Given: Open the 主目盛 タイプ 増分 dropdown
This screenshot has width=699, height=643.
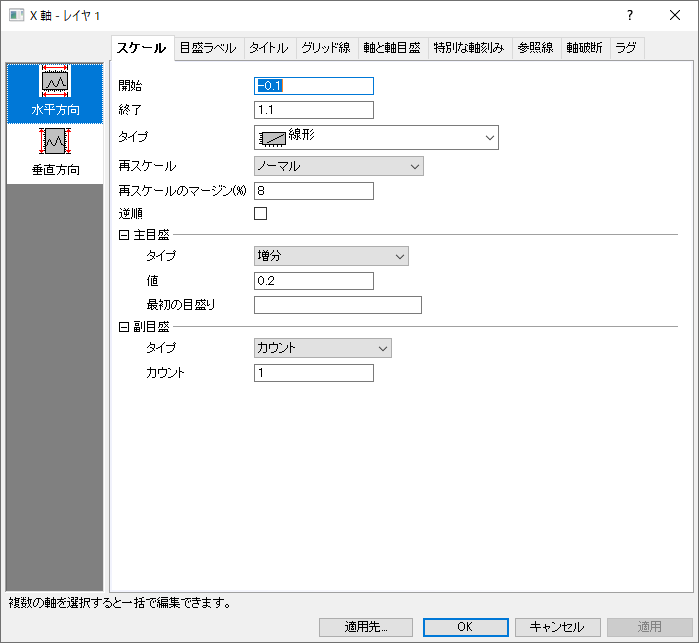Looking at the screenshot, I should 331,256.
